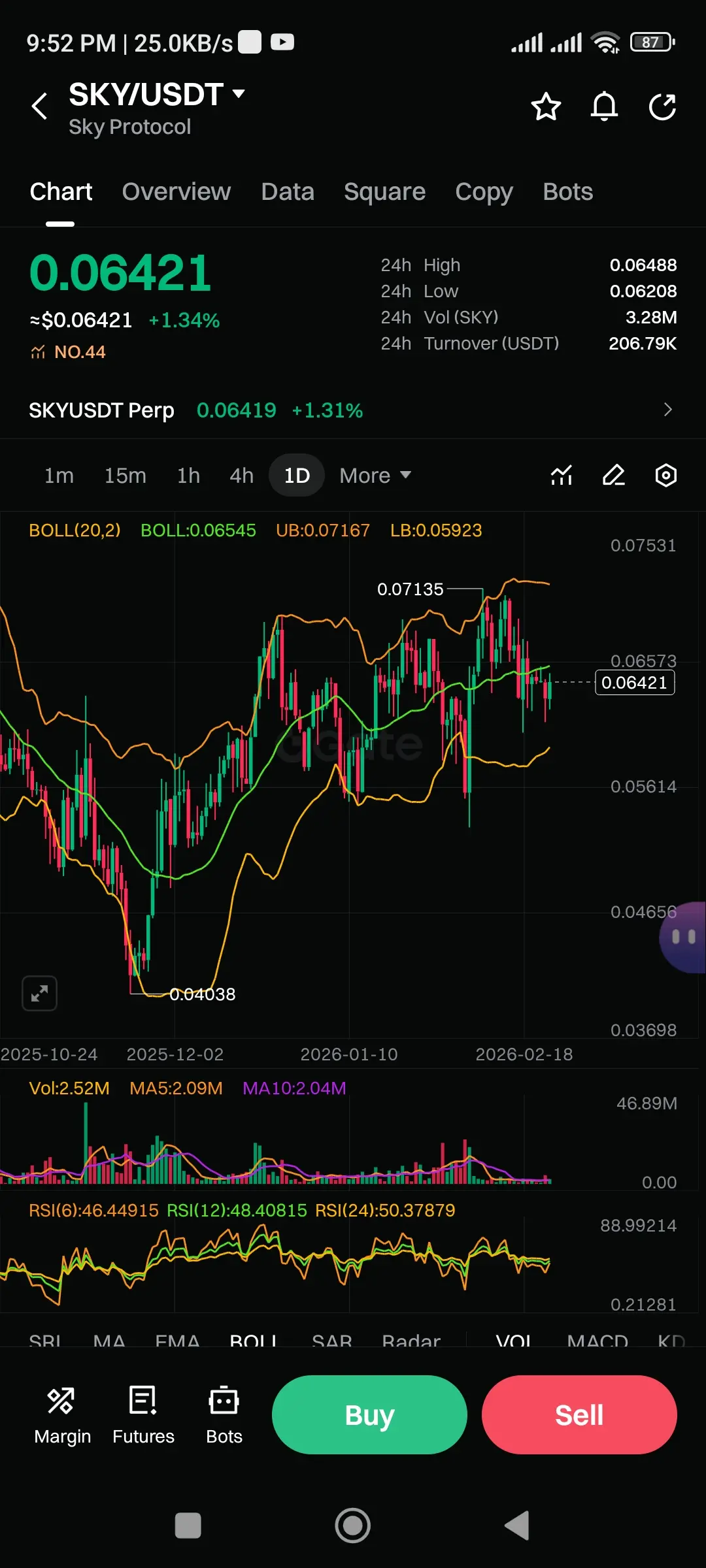This screenshot has width=706, height=1568.
Task: Toggle the BOLL indicator option
Action: (x=254, y=1341)
